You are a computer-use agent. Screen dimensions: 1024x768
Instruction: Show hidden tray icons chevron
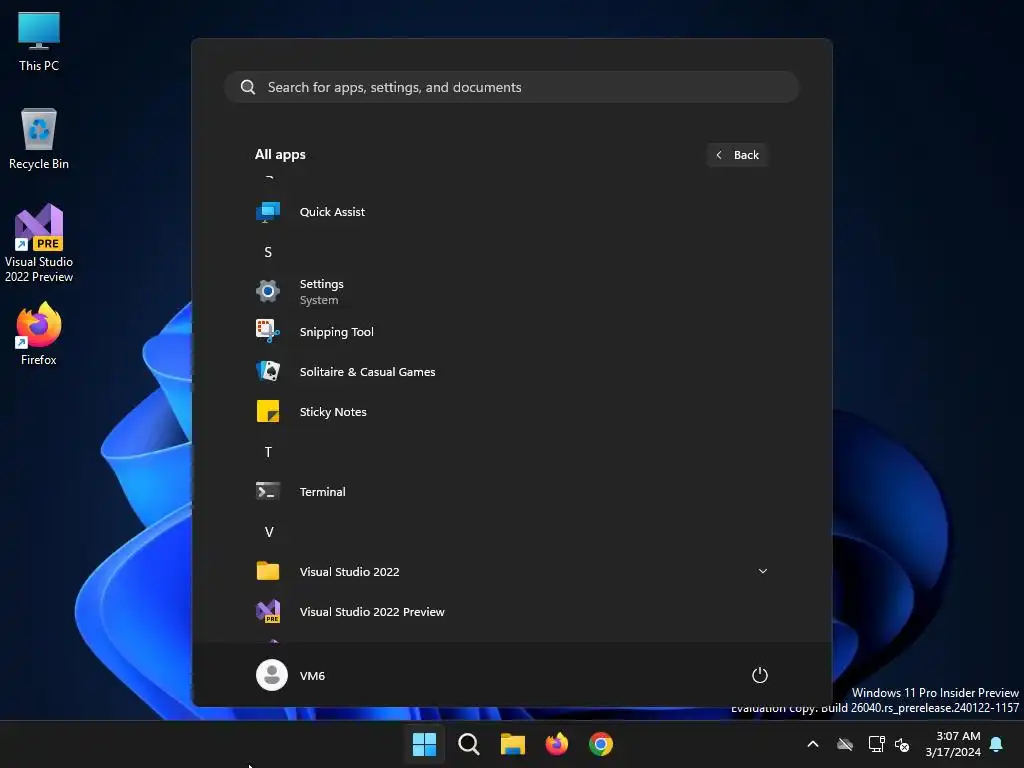tap(812, 744)
